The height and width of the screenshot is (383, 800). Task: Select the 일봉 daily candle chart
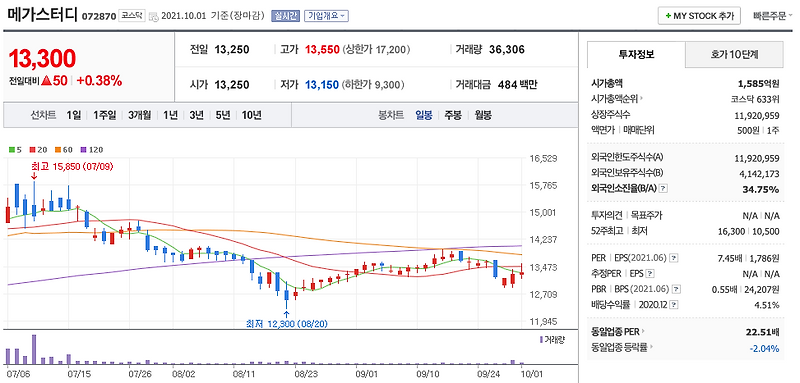click(424, 115)
